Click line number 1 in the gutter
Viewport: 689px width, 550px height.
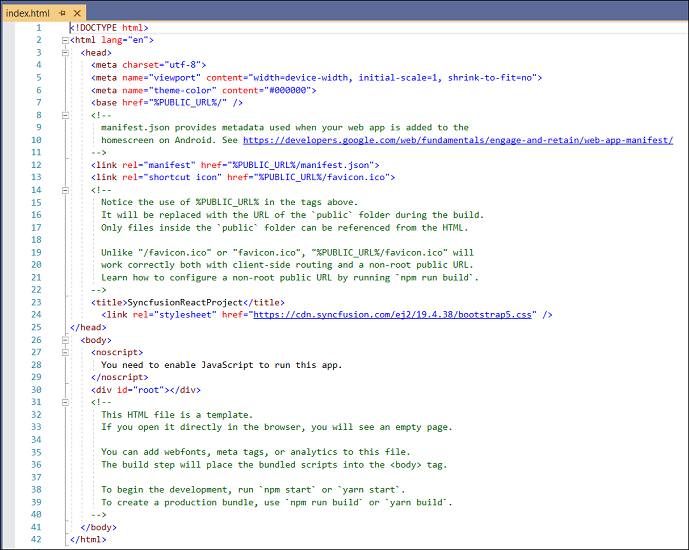39,28
